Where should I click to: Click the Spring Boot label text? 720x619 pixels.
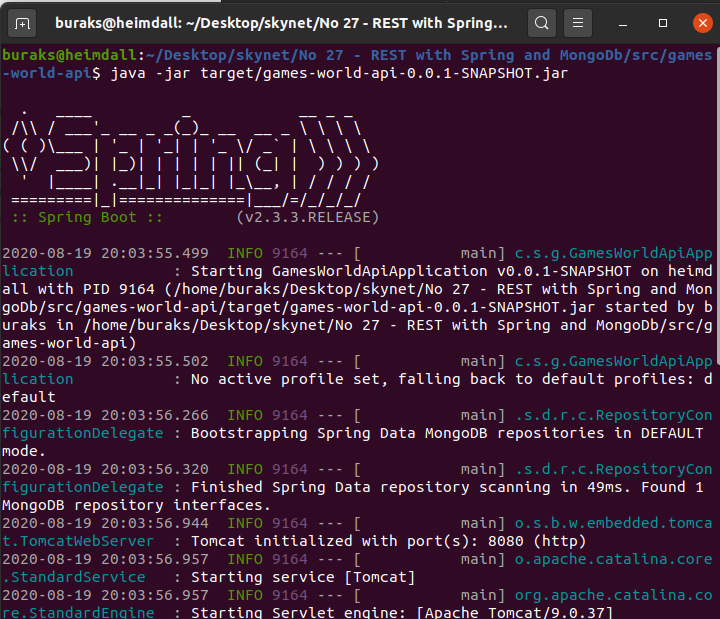pyautogui.click(x=87, y=217)
